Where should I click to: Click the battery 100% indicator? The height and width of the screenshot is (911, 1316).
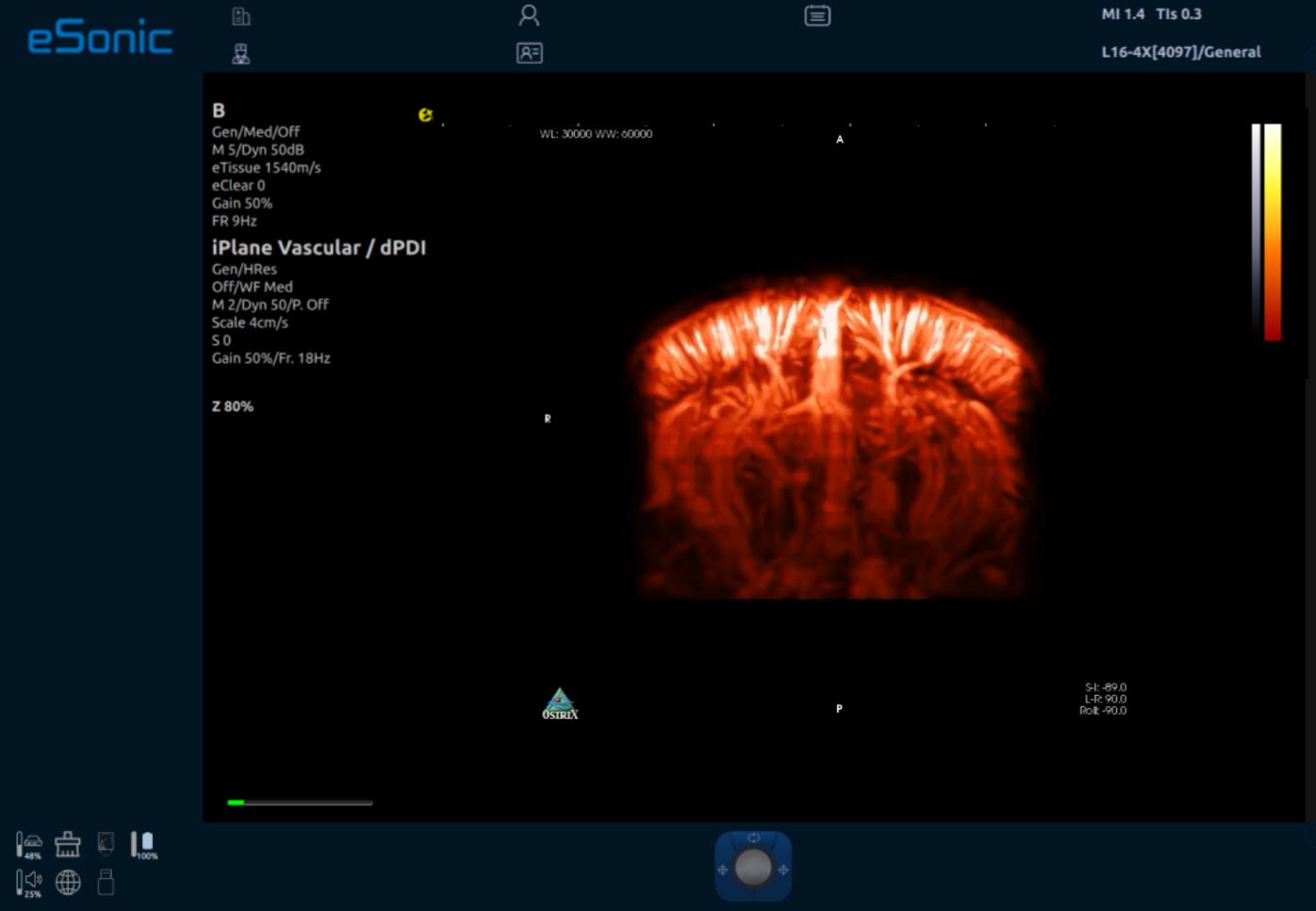[x=144, y=844]
